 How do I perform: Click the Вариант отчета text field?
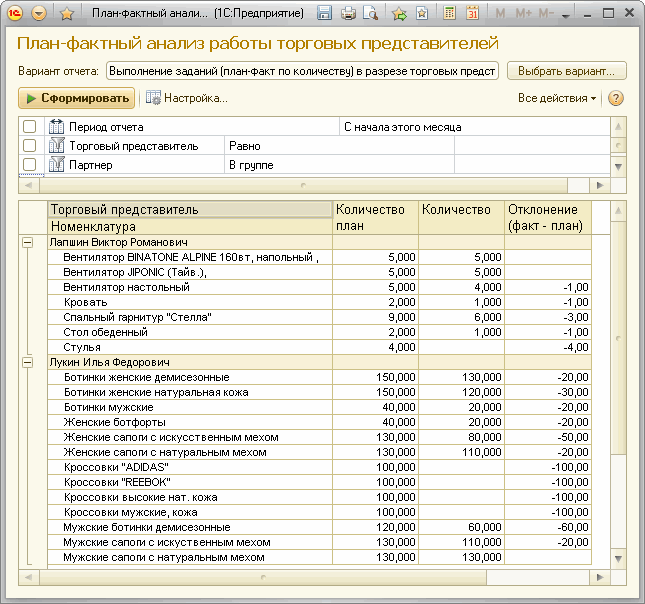[x=302, y=71]
